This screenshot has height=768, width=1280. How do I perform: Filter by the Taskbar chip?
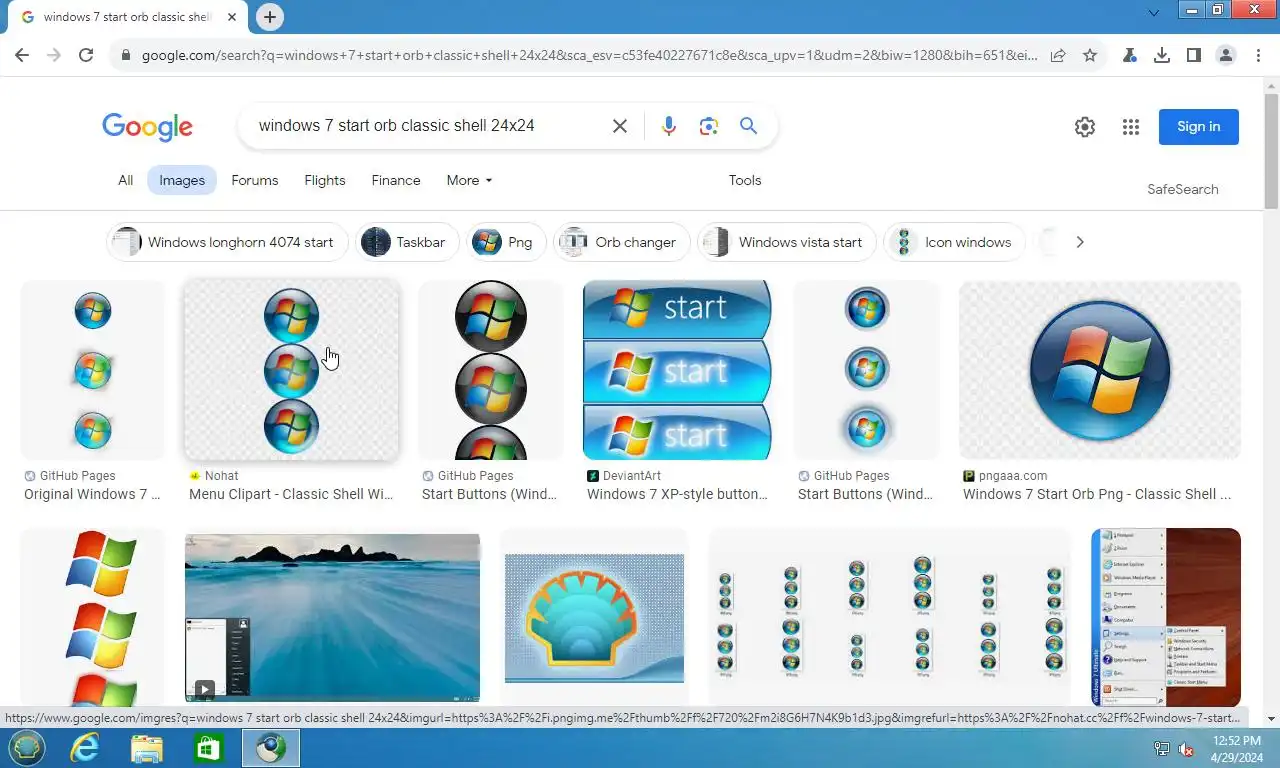(x=407, y=242)
